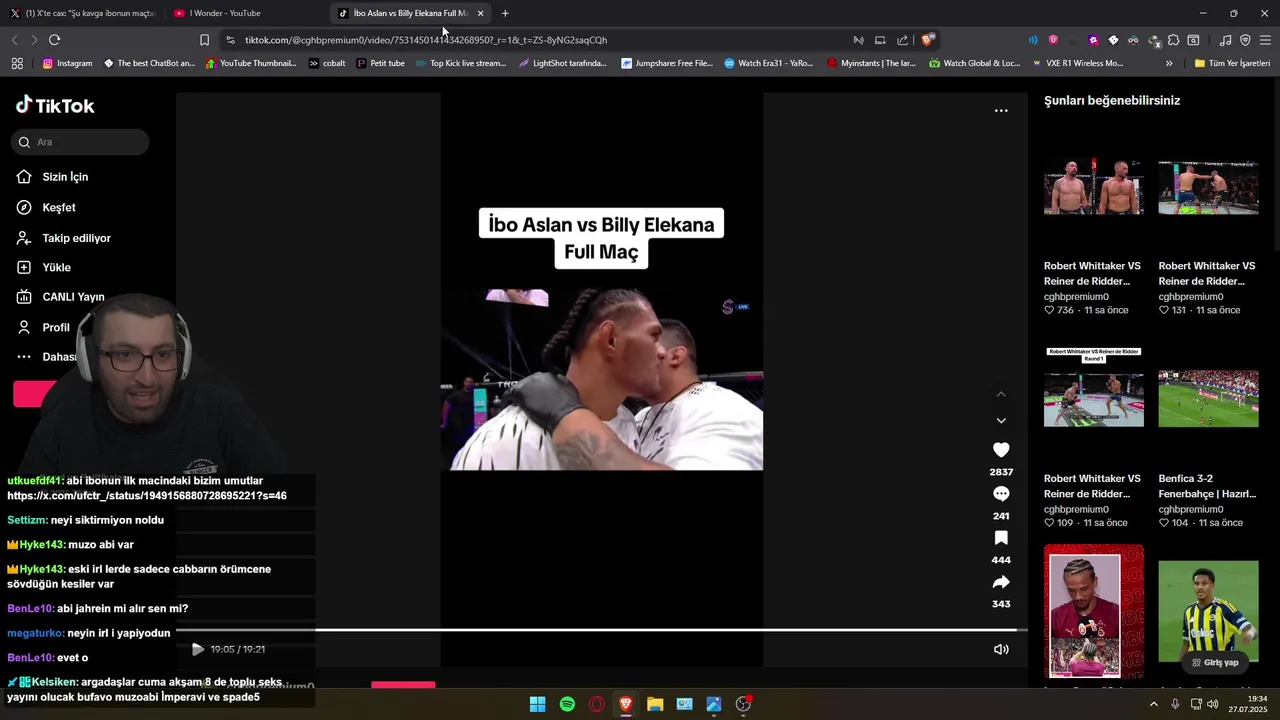Open the comments with 241 count
The height and width of the screenshot is (720, 1280).
(1001, 494)
